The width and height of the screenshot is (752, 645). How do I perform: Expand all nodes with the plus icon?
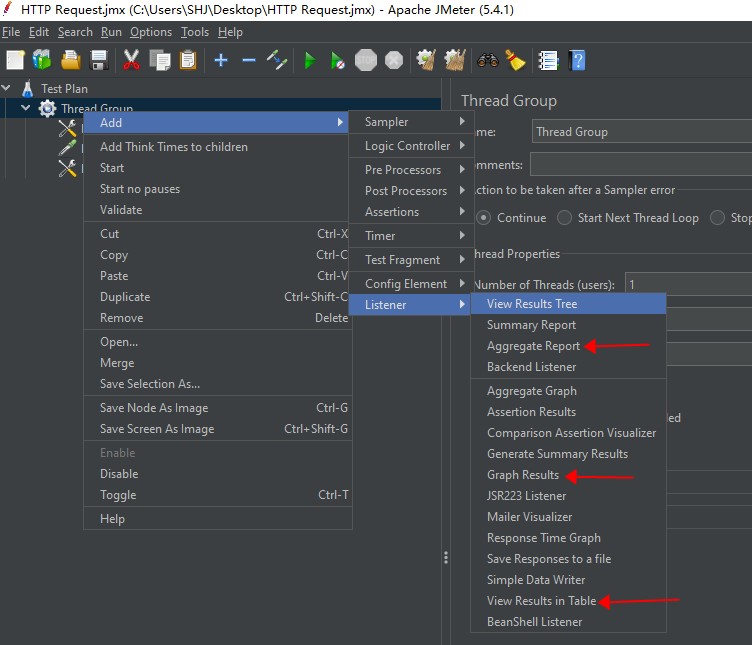(x=221, y=60)
